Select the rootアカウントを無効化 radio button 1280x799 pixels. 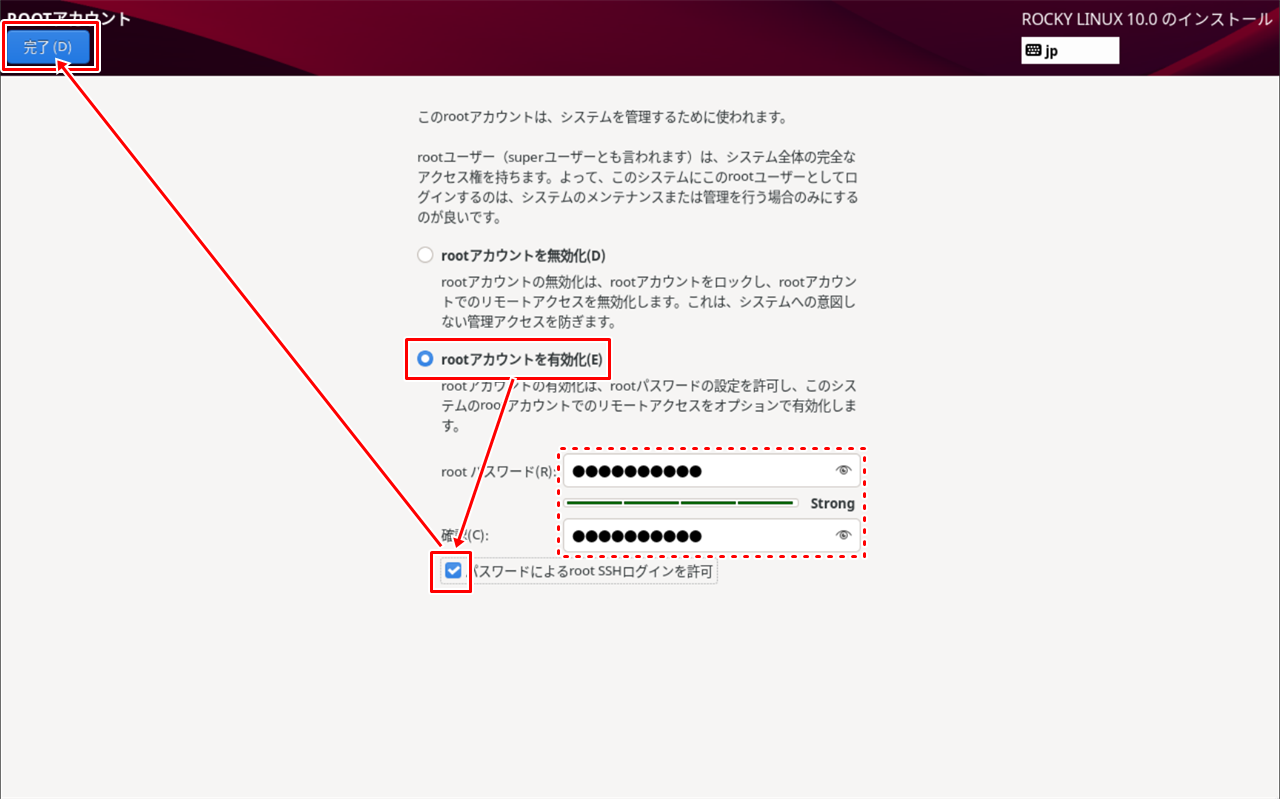(424, 254)
